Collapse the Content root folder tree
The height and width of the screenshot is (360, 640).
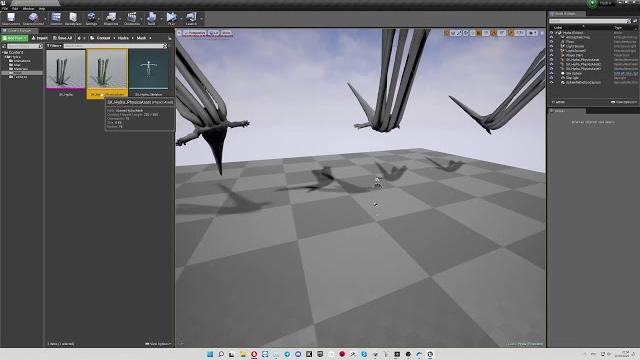click(2, 53)
